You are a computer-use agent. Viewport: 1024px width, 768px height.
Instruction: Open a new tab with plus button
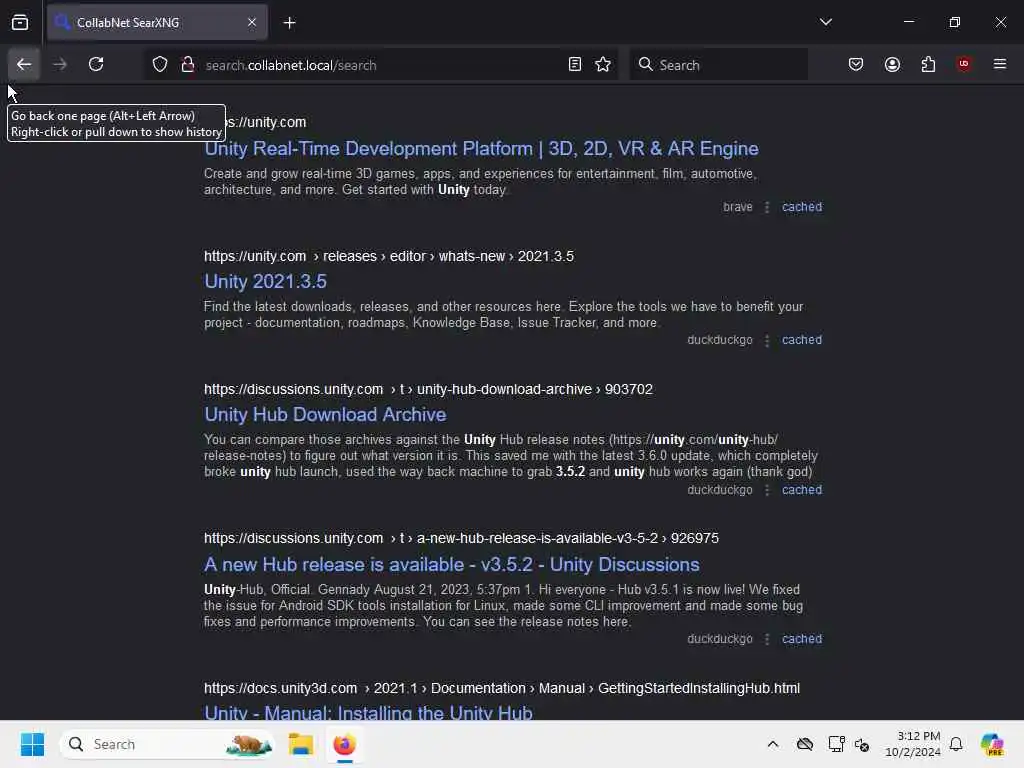(x=289, y=23)
